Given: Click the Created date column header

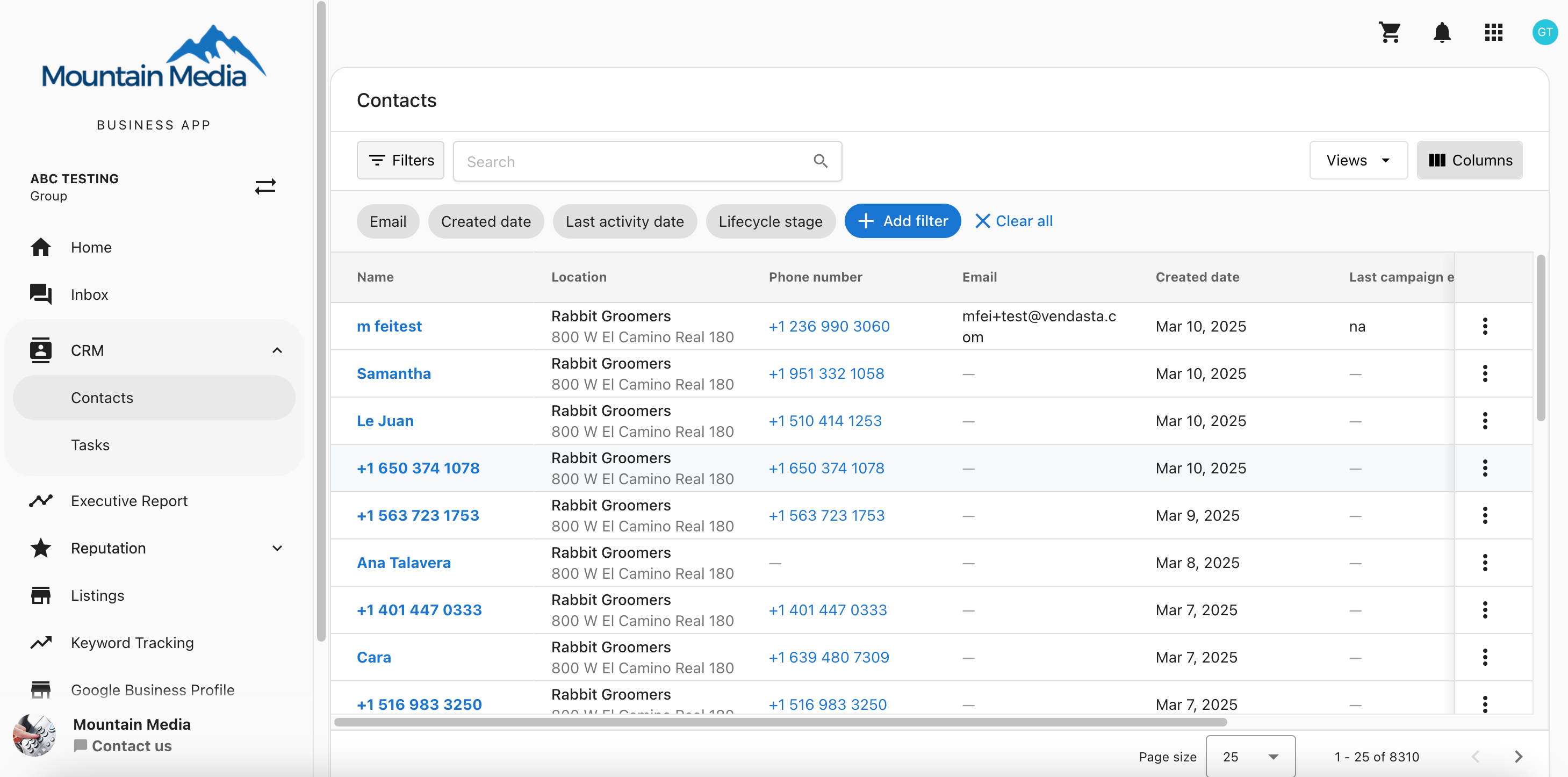Looking at the screenshot, I should coord(1197,277).
